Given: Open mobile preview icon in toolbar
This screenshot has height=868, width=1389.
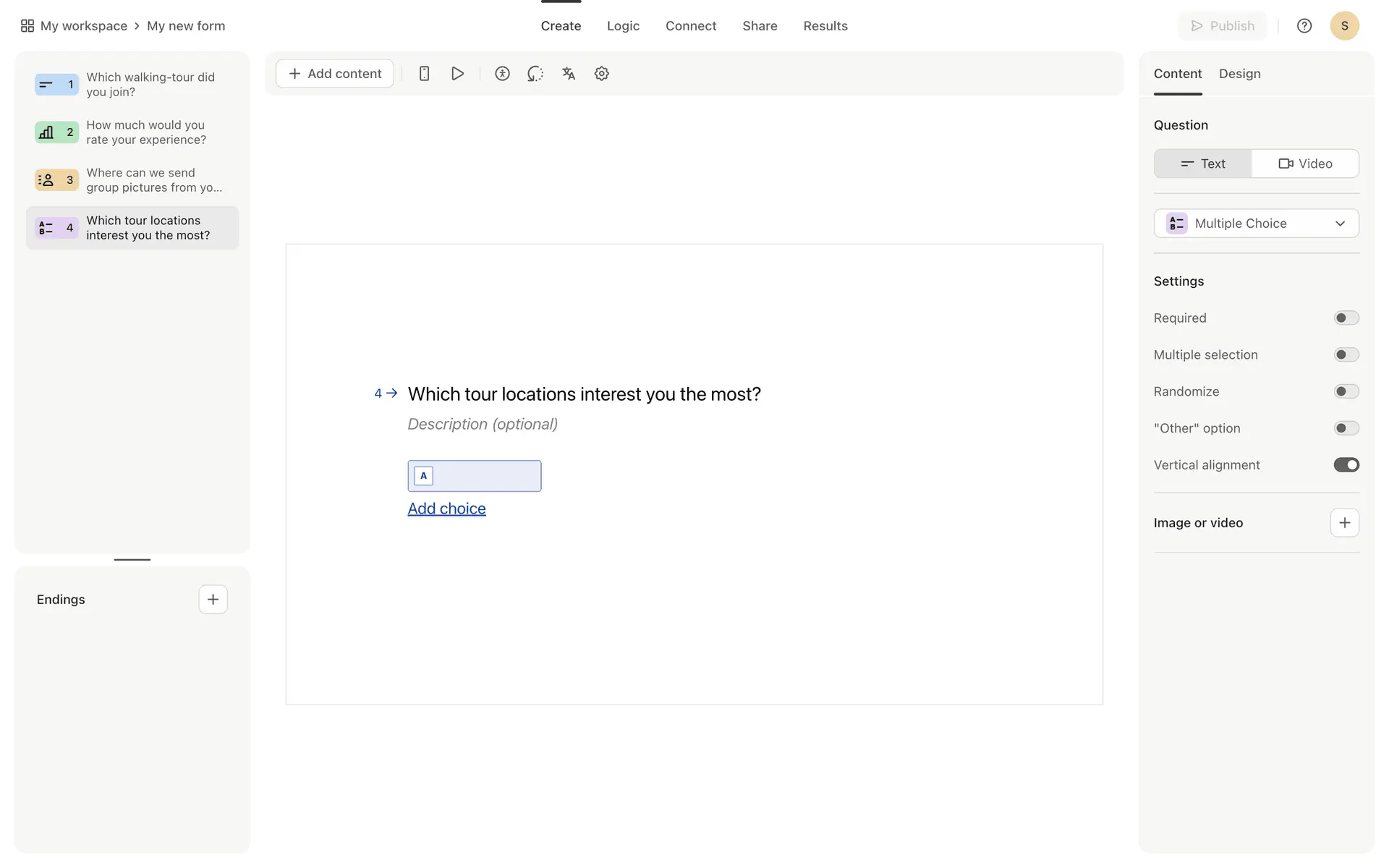Looking at the screenshot, I should (425, 74).
